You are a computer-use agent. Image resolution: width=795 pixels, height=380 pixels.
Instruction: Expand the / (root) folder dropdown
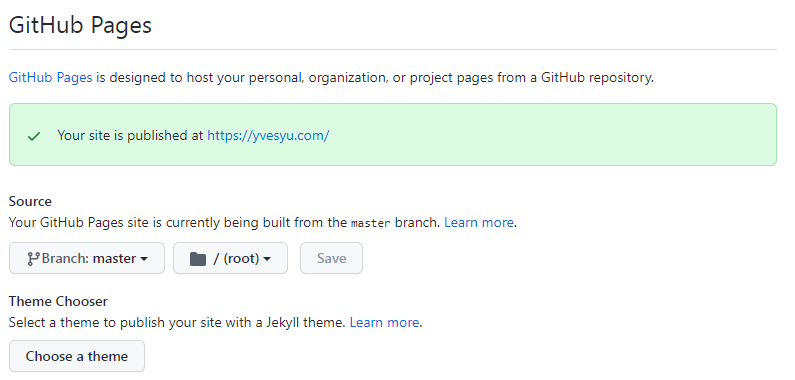(230, 258)
